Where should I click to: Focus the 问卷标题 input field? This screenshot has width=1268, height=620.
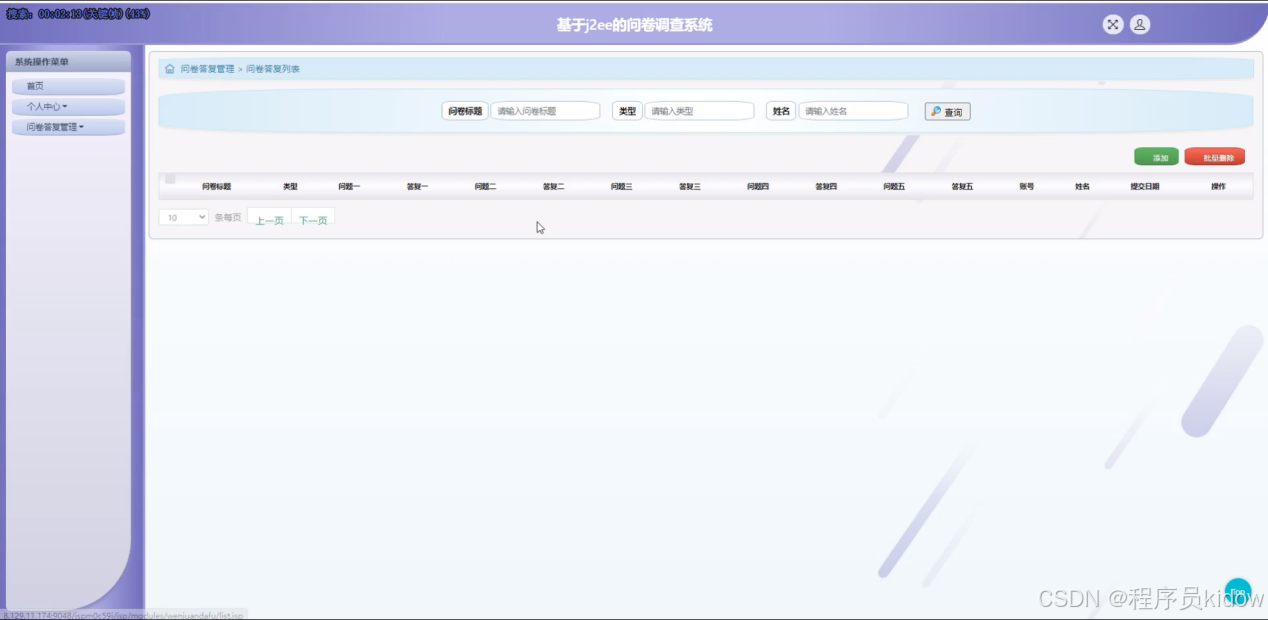click(545, 111)
